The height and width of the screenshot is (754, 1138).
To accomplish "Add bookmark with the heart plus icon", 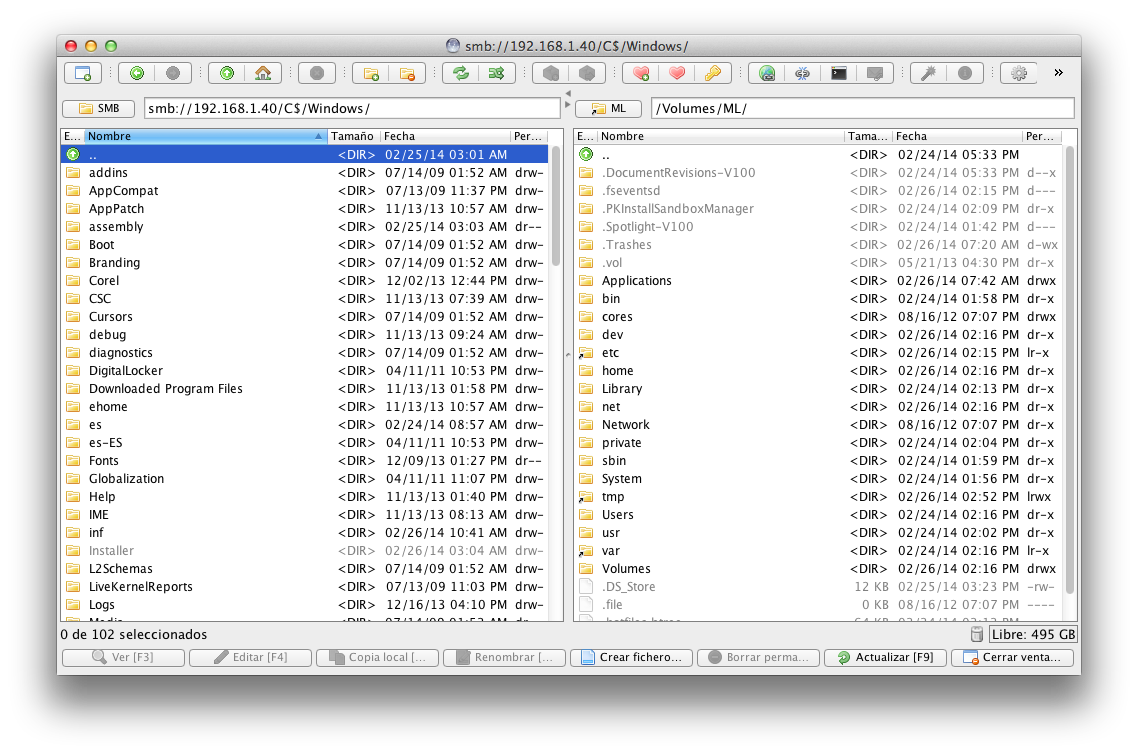I will click(x=641, y=73).
